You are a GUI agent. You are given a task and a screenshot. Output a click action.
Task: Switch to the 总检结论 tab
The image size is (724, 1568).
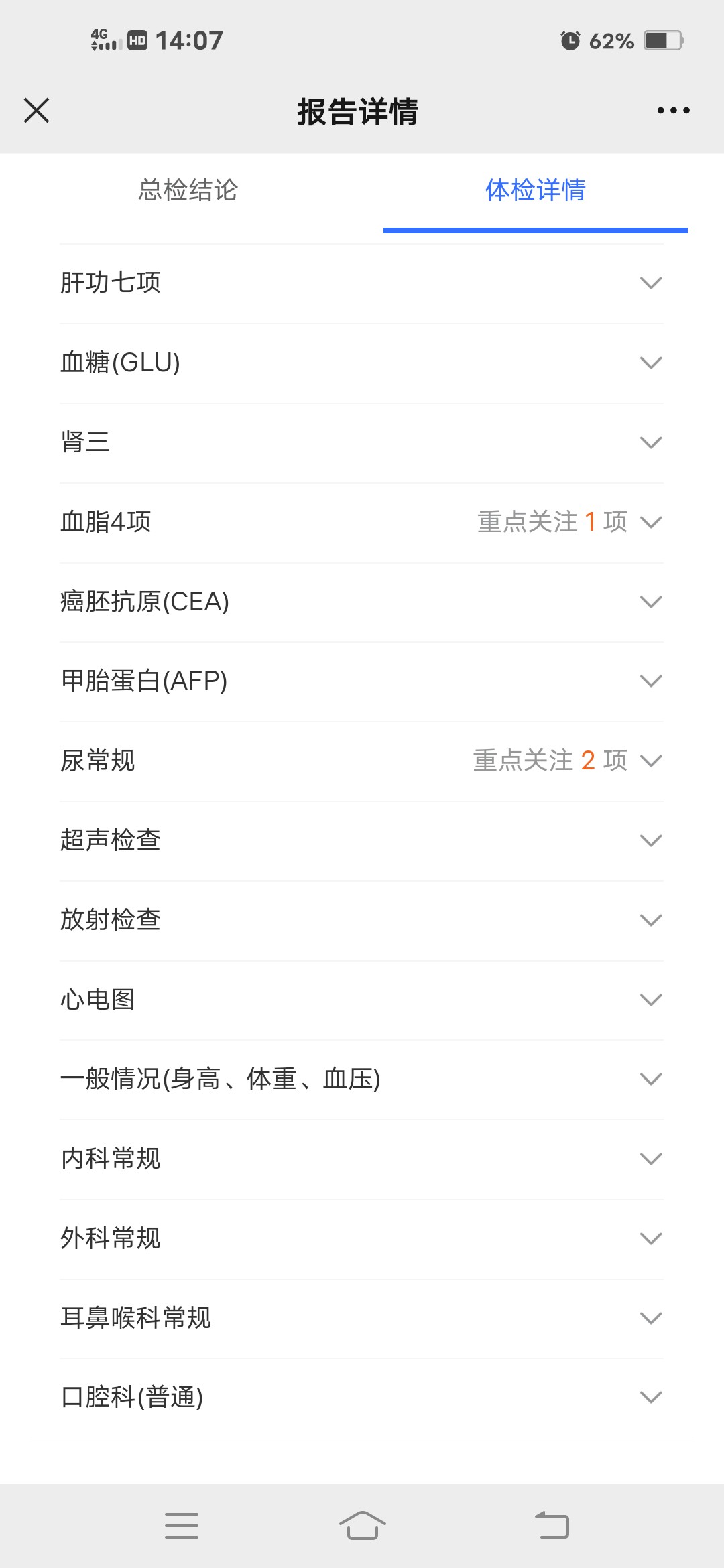pyautogui.click(x=188, y=190)
